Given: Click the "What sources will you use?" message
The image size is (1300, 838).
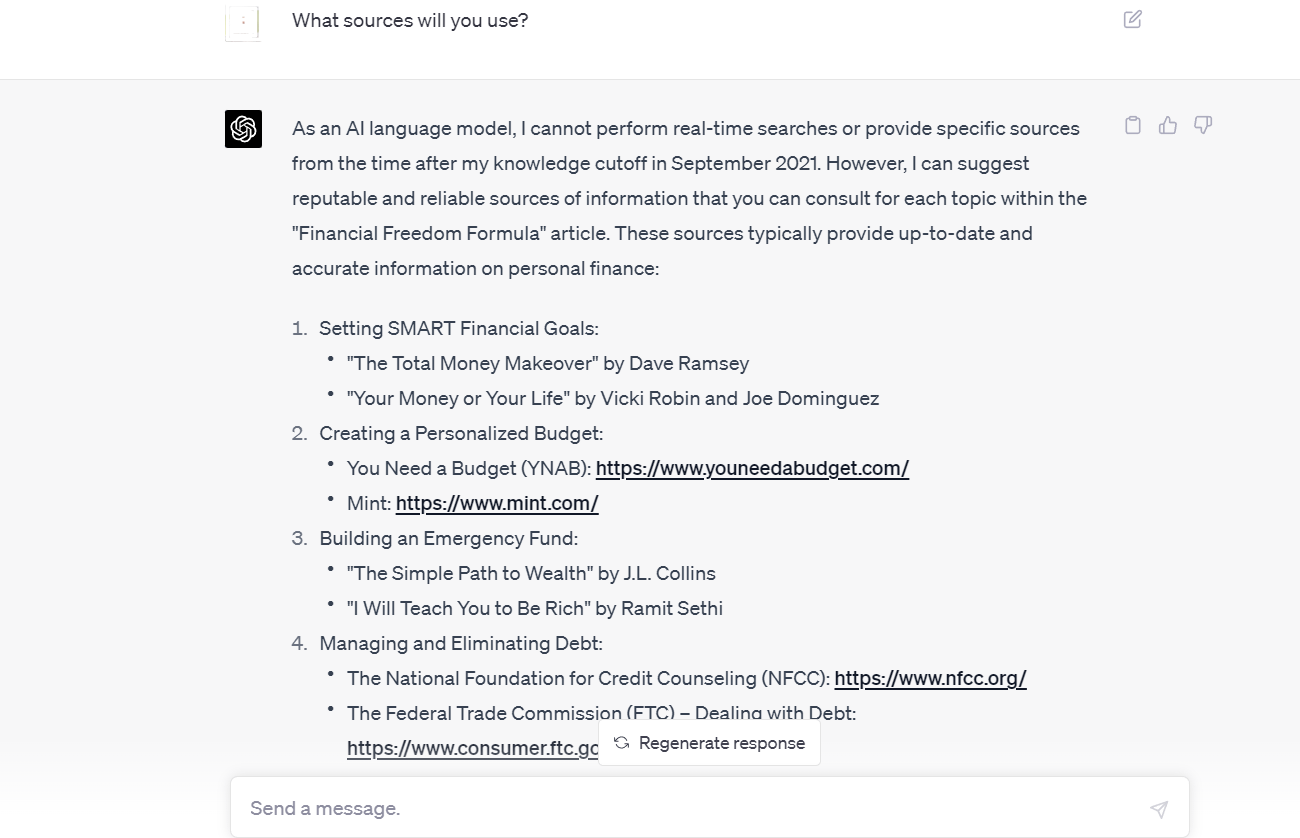Looking at the screenshot, I should coord(410,20).
